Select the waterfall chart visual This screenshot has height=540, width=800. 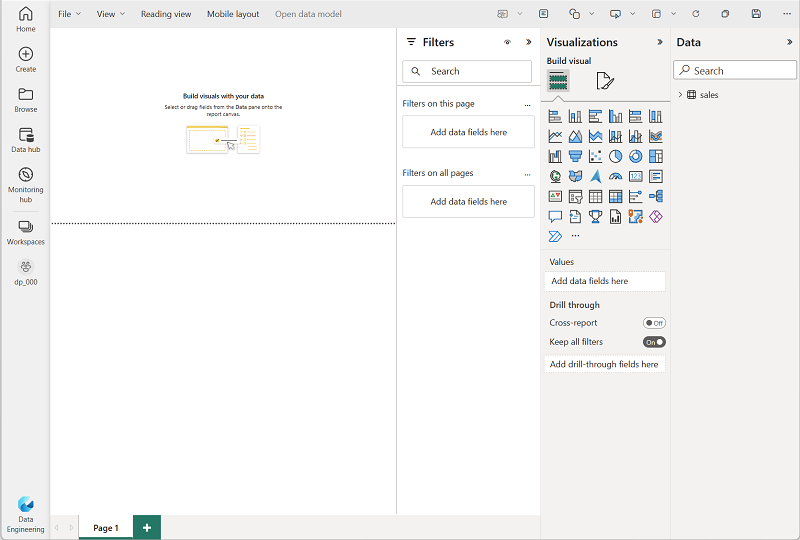point(555,156)
